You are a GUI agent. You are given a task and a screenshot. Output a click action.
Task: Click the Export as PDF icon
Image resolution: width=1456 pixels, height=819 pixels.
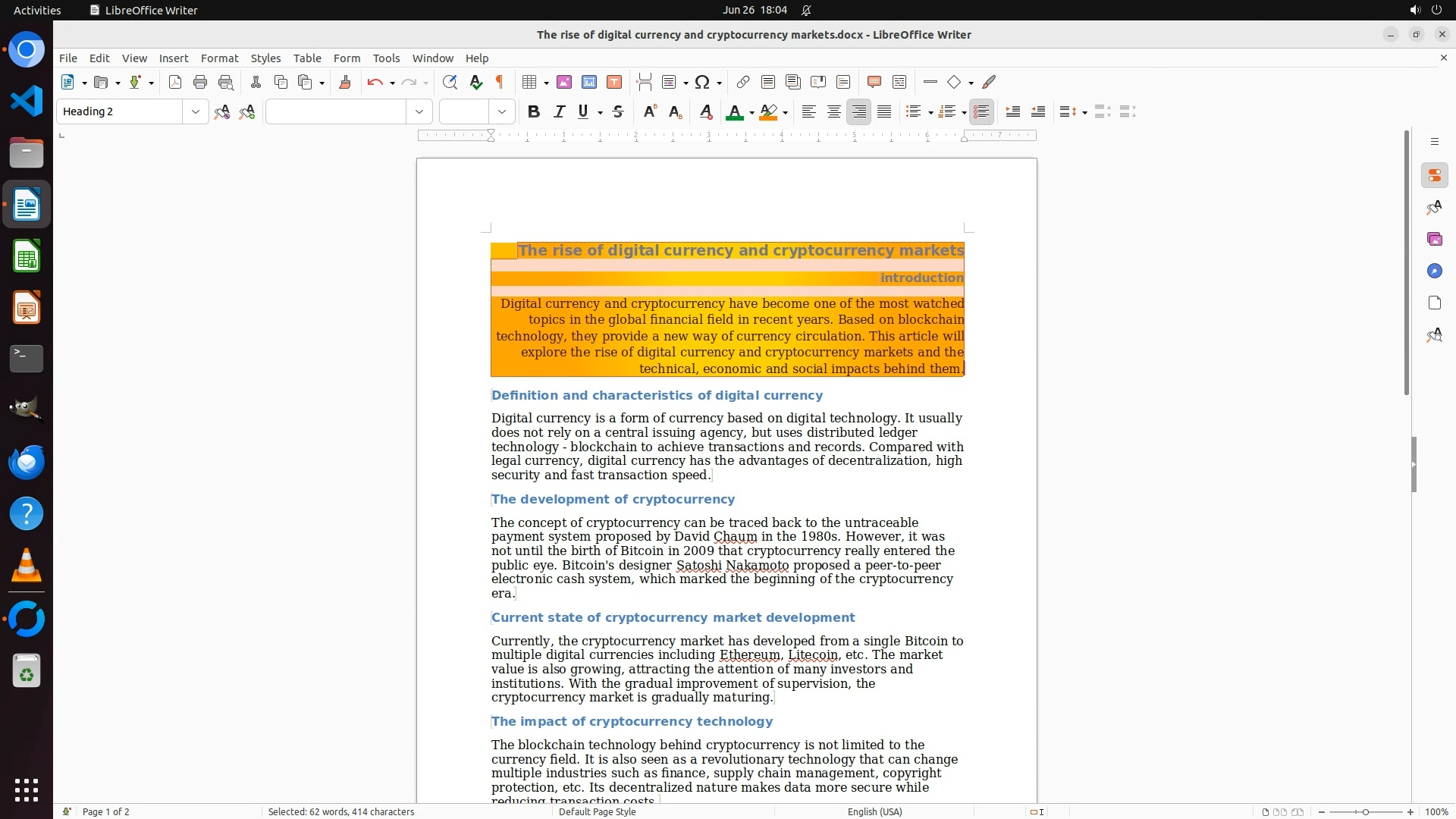(175, 82)
